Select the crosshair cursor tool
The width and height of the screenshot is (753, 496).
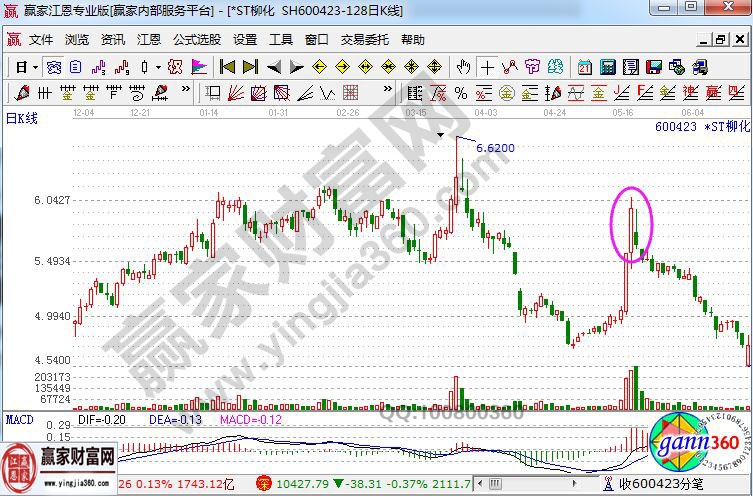pyautogui.click(x=487, y=67)
